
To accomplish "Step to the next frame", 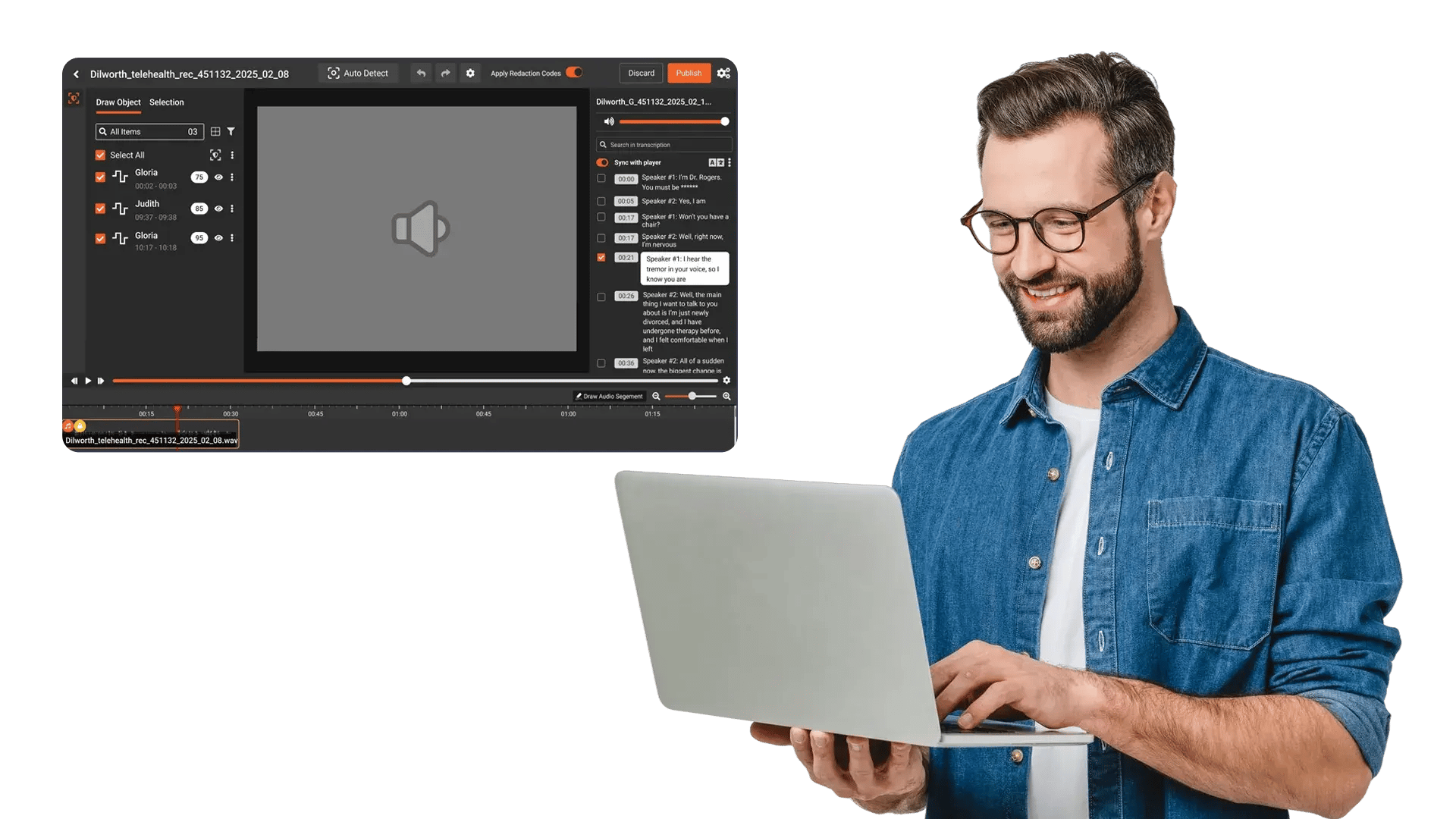I will point(101,381).
